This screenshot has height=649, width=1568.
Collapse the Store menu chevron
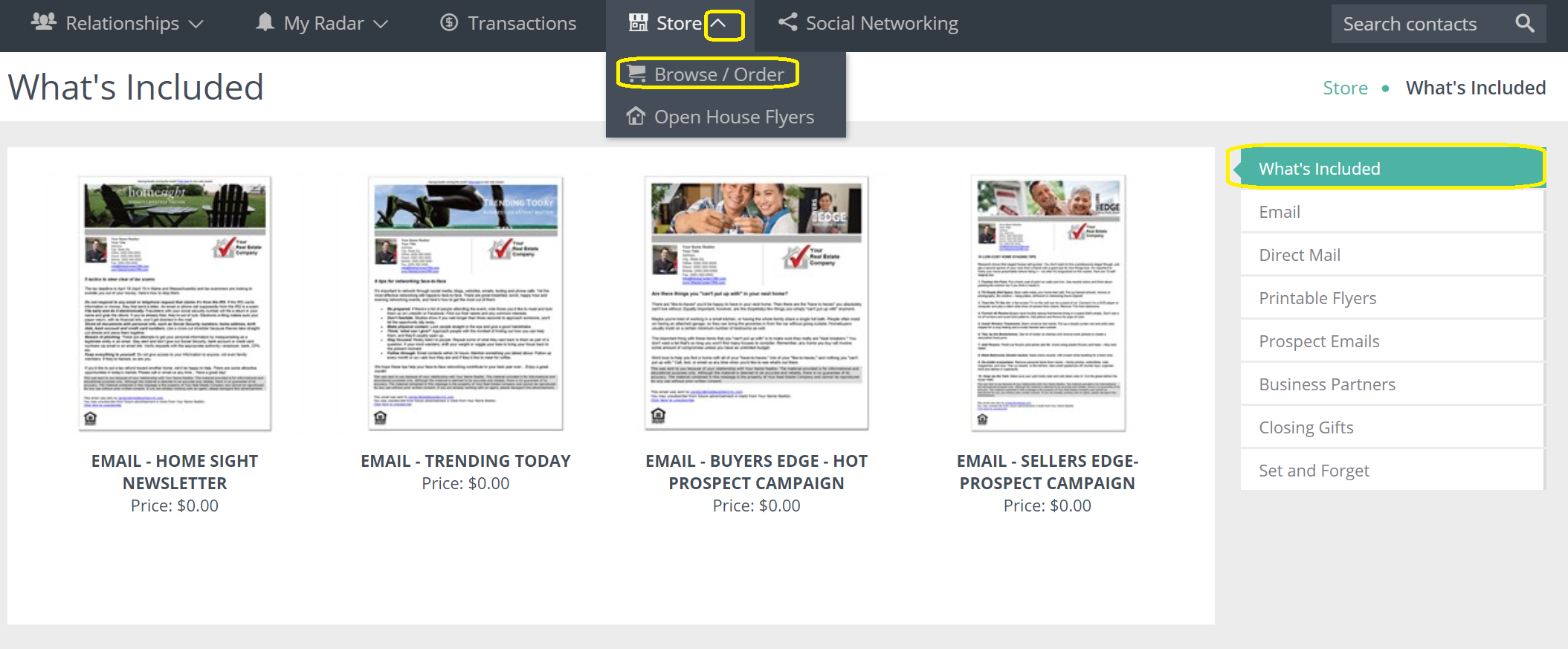pyautogui.click(x=718, y=24)
